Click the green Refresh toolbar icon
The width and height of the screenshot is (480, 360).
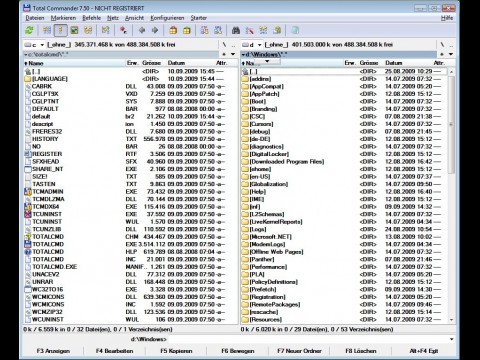point(29,30)
